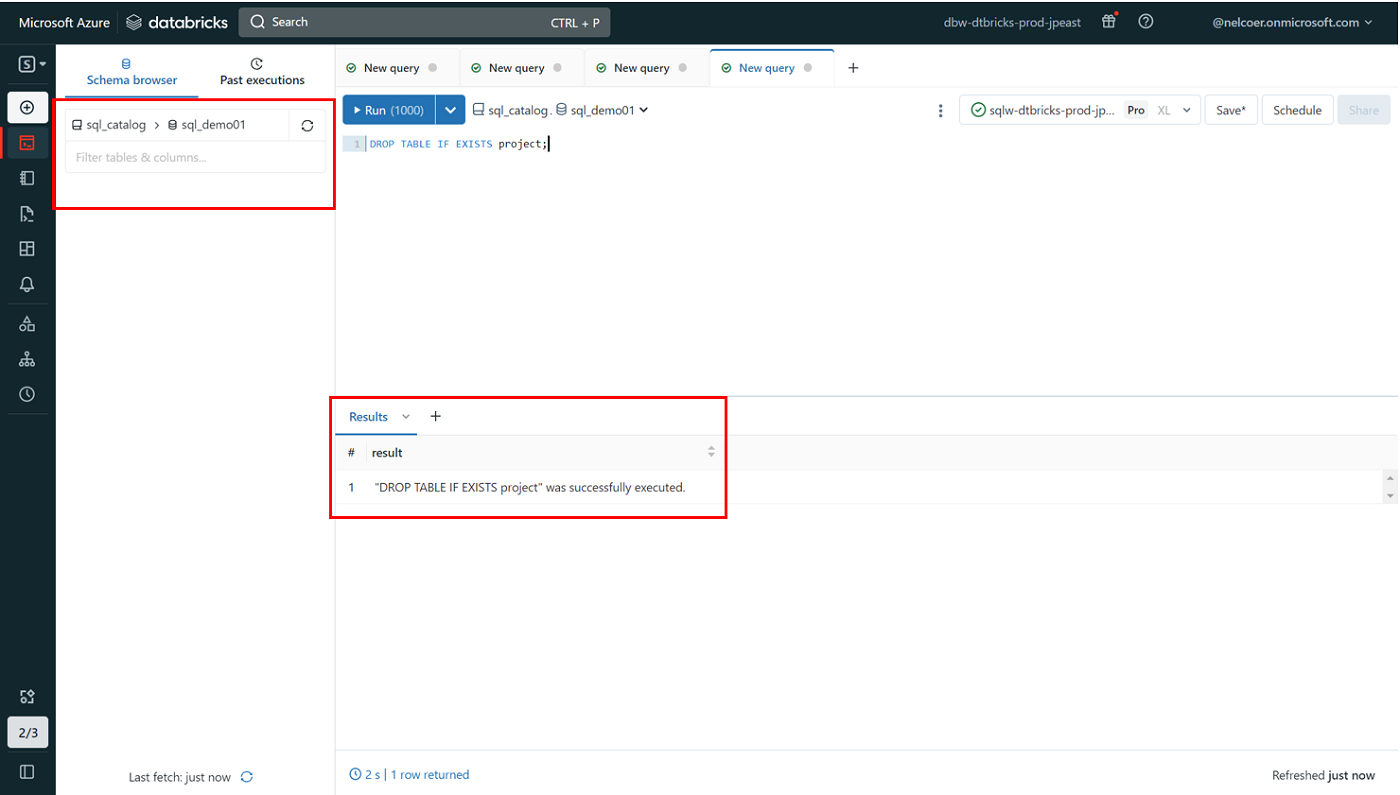The height and width of the screenshot is (795, 1400).
Task: Click the Databricks logo
Action: tap(177, 22)
